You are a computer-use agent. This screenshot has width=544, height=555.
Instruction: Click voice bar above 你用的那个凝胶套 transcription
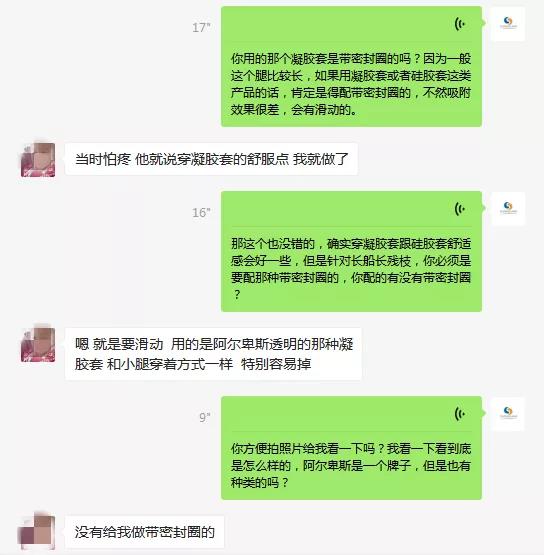tap(351, 24)
